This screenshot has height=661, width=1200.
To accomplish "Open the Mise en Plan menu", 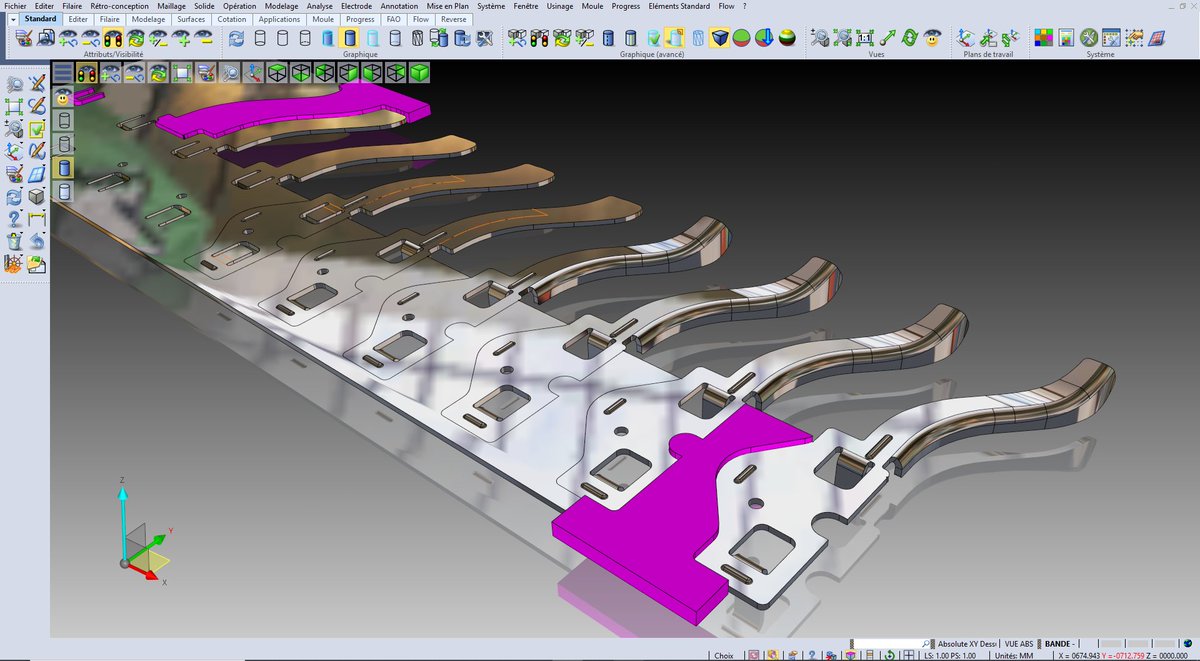I will (447, 6).
